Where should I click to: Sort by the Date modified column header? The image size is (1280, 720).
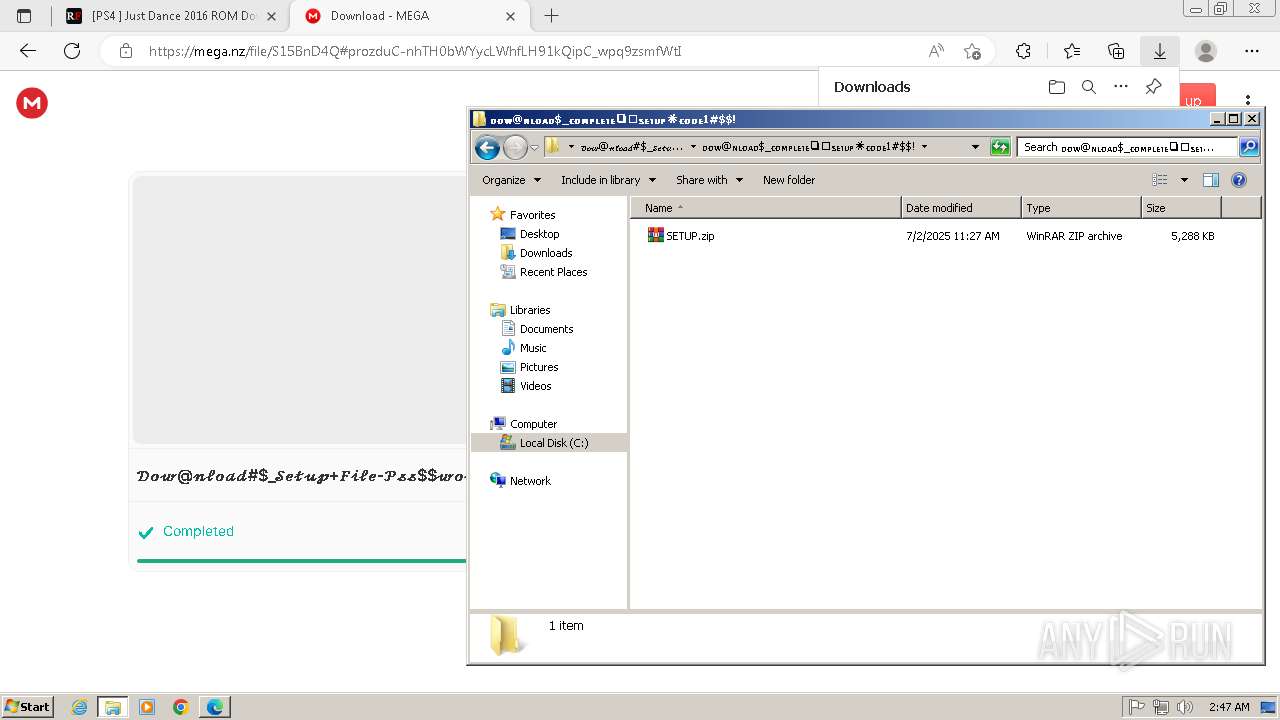[961, 208]
